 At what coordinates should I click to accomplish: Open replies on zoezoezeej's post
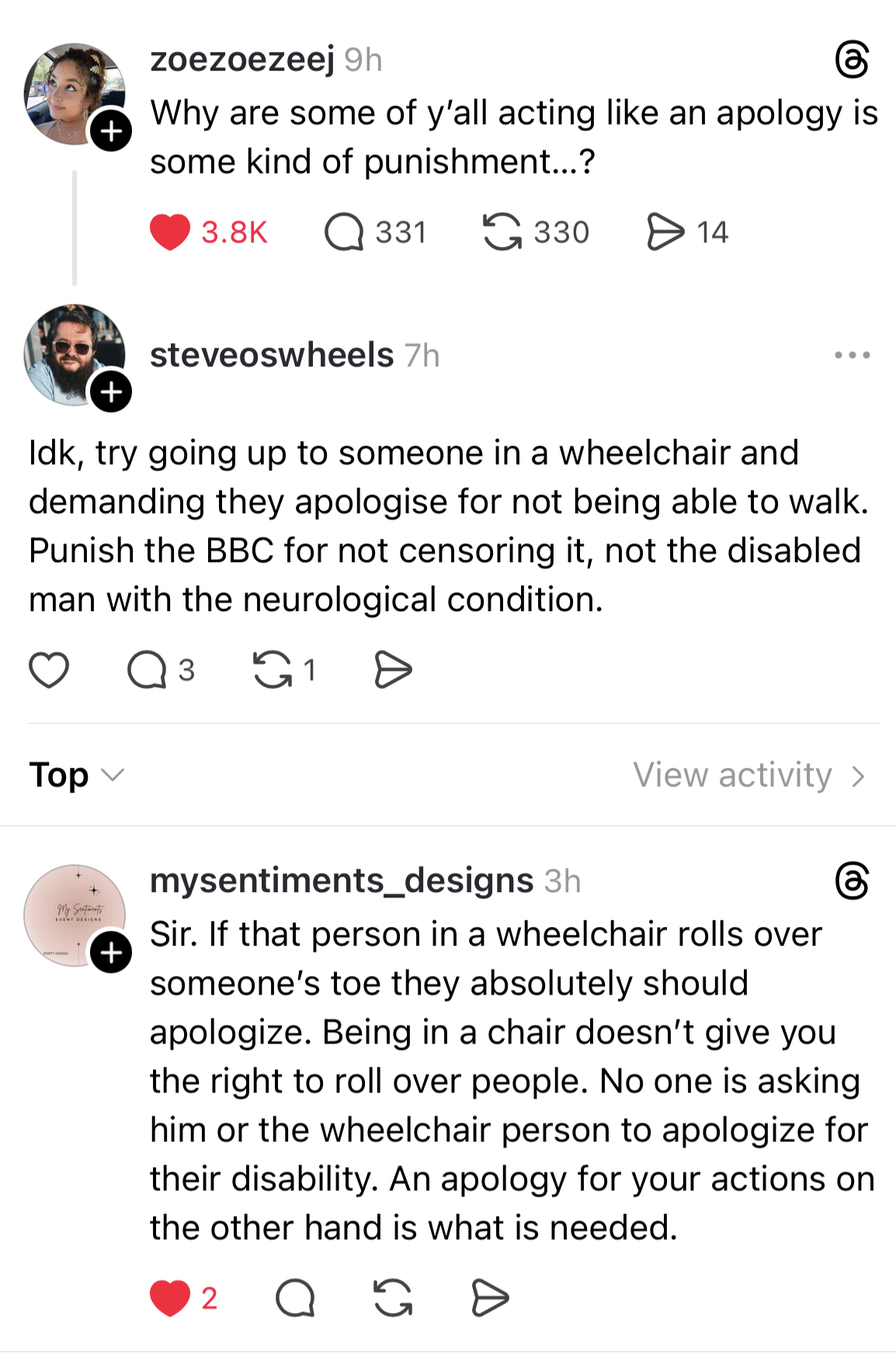point(344,232)
